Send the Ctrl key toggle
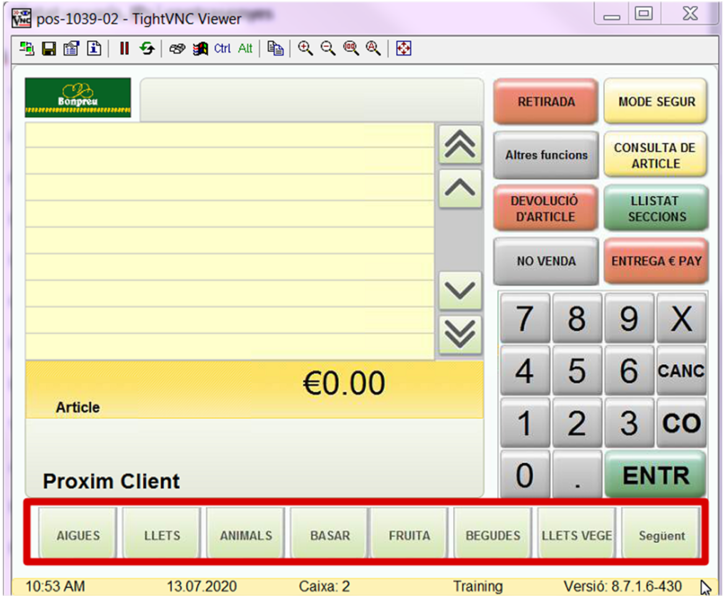 [222, 48]
